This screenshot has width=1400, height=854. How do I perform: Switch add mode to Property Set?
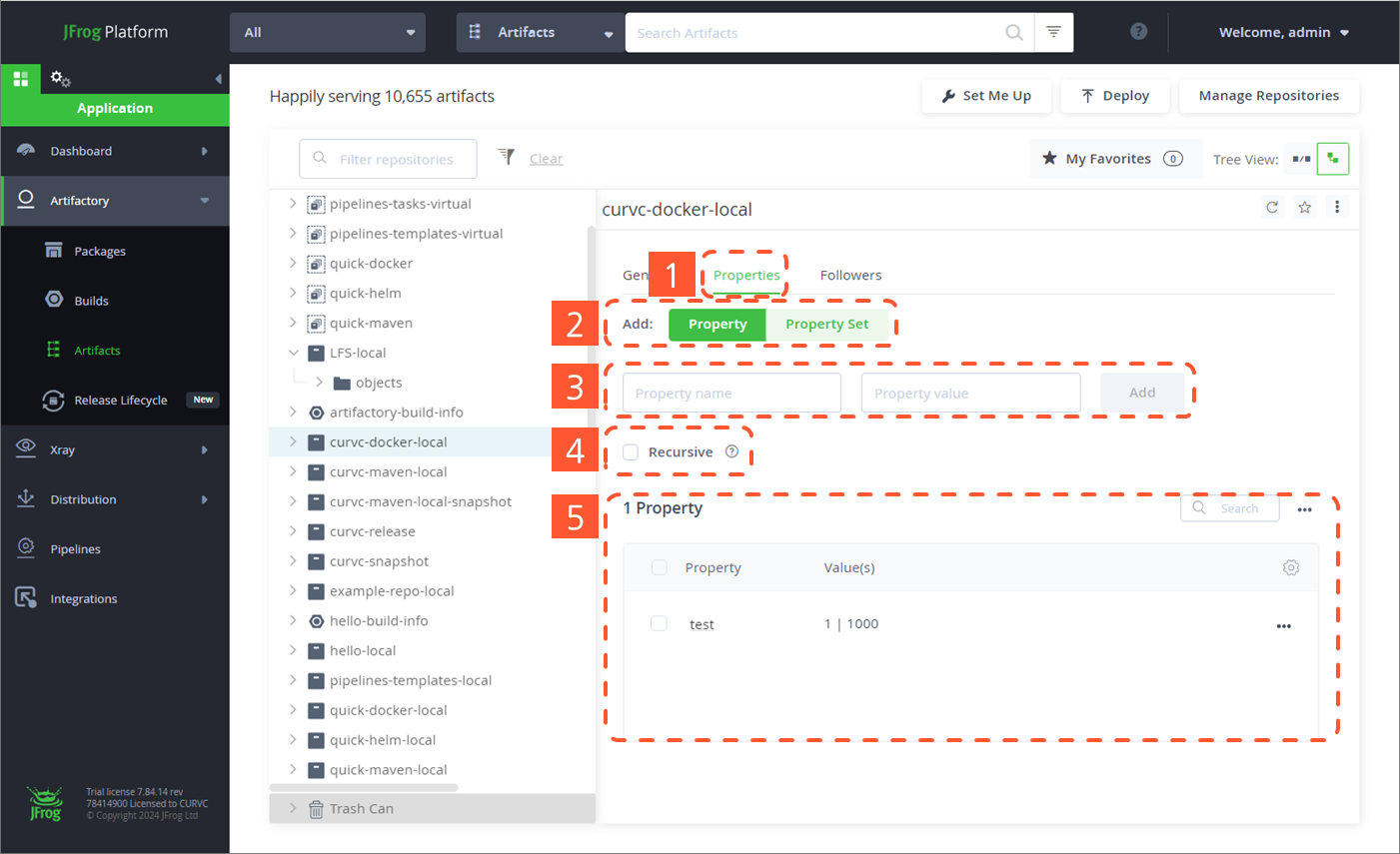[x=826, y=325]
